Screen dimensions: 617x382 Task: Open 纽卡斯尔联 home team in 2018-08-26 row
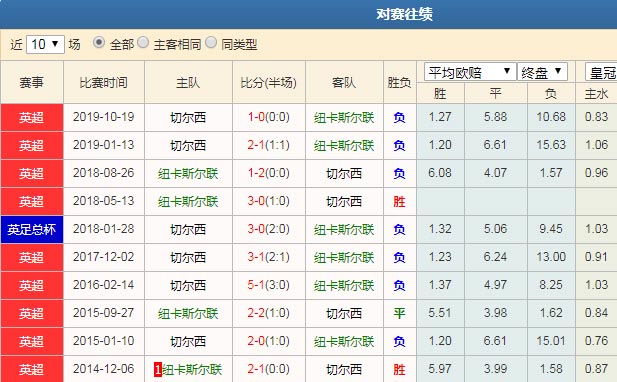click(x=188, y=173)
